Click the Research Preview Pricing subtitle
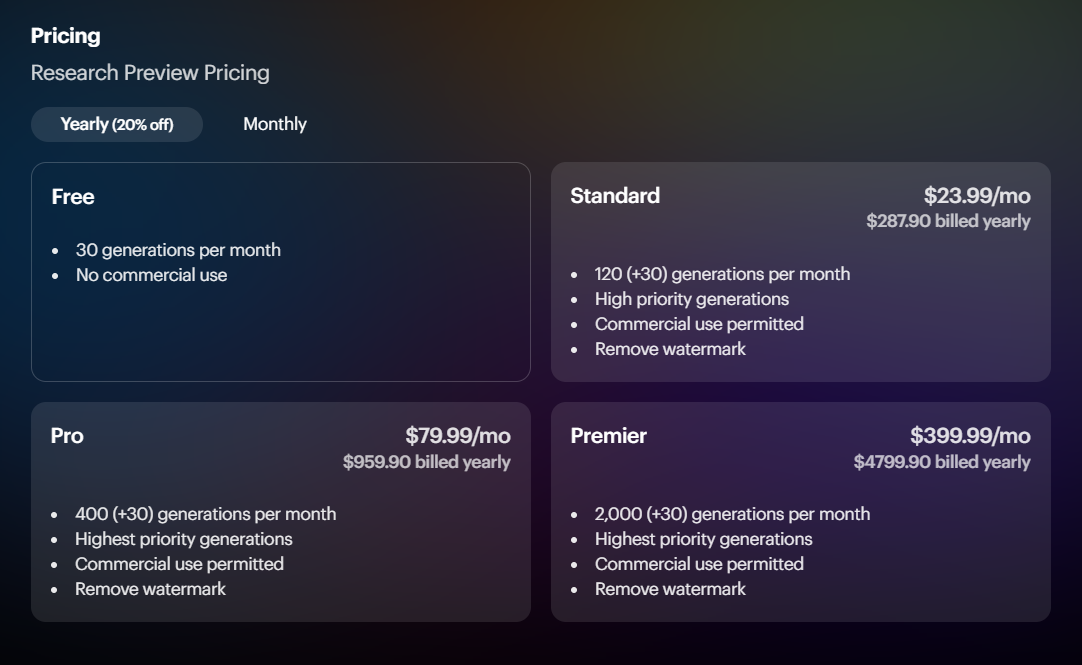Image resolution: width=1082 pixels, height=665 pixels. tap(150, 73)
